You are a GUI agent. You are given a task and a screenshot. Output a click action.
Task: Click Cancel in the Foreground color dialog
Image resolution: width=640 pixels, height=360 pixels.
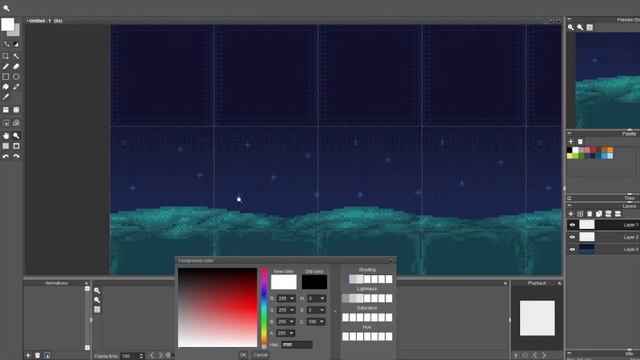point(260,355)
